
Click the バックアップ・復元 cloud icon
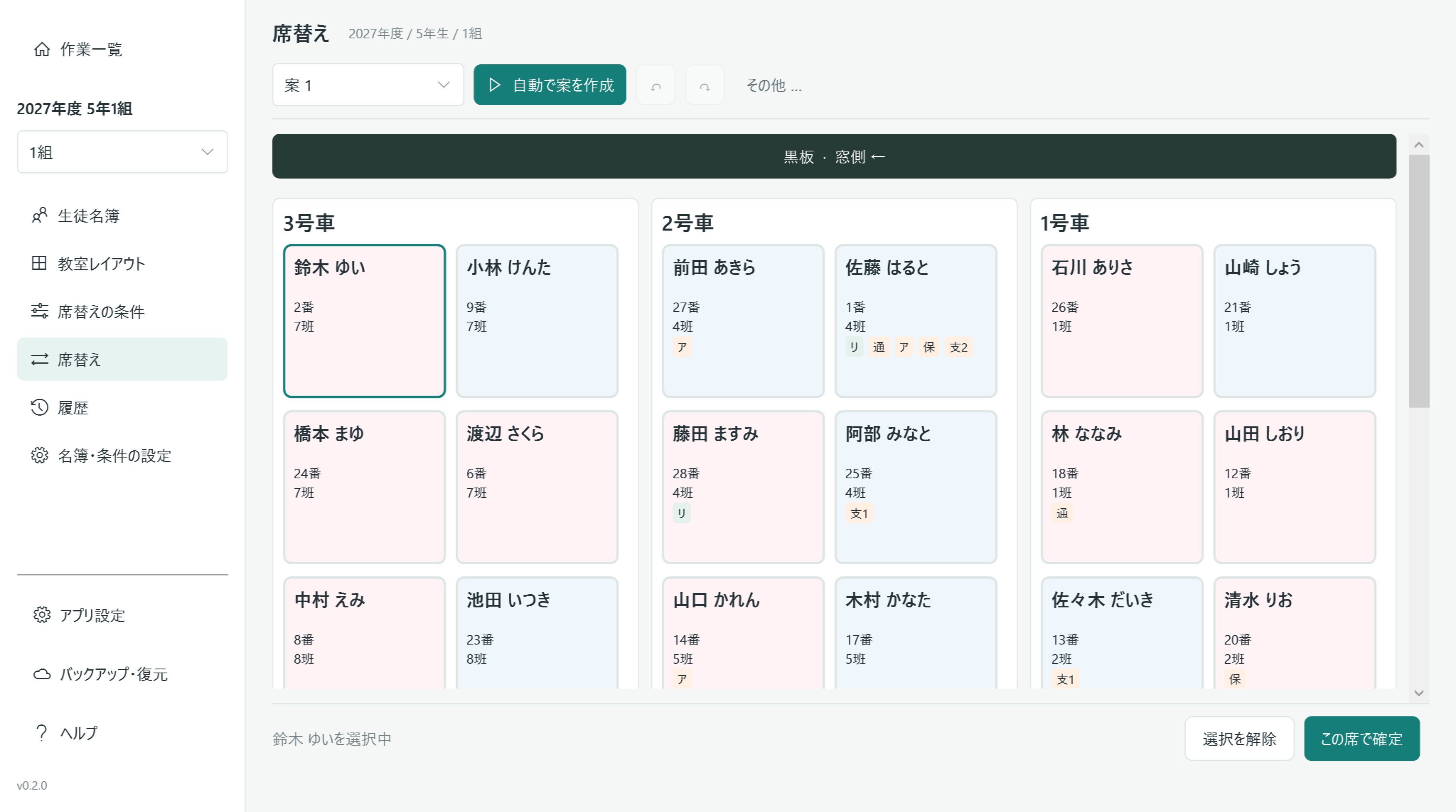(x=42, y=674)
